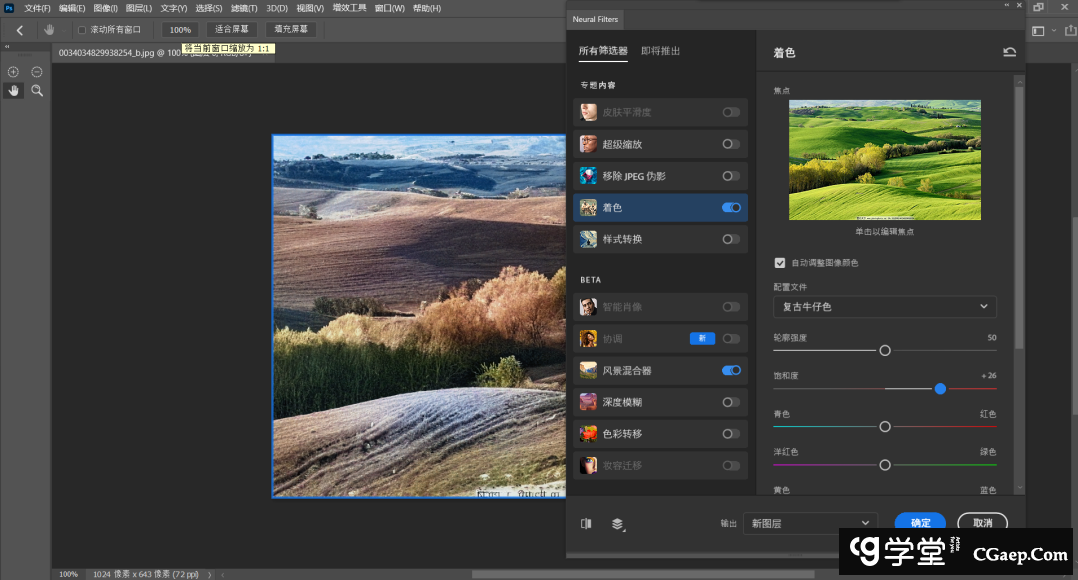Select the Hand tool in the toolbar
This screenshot has height=580, width=1078.
pos(13,90)
